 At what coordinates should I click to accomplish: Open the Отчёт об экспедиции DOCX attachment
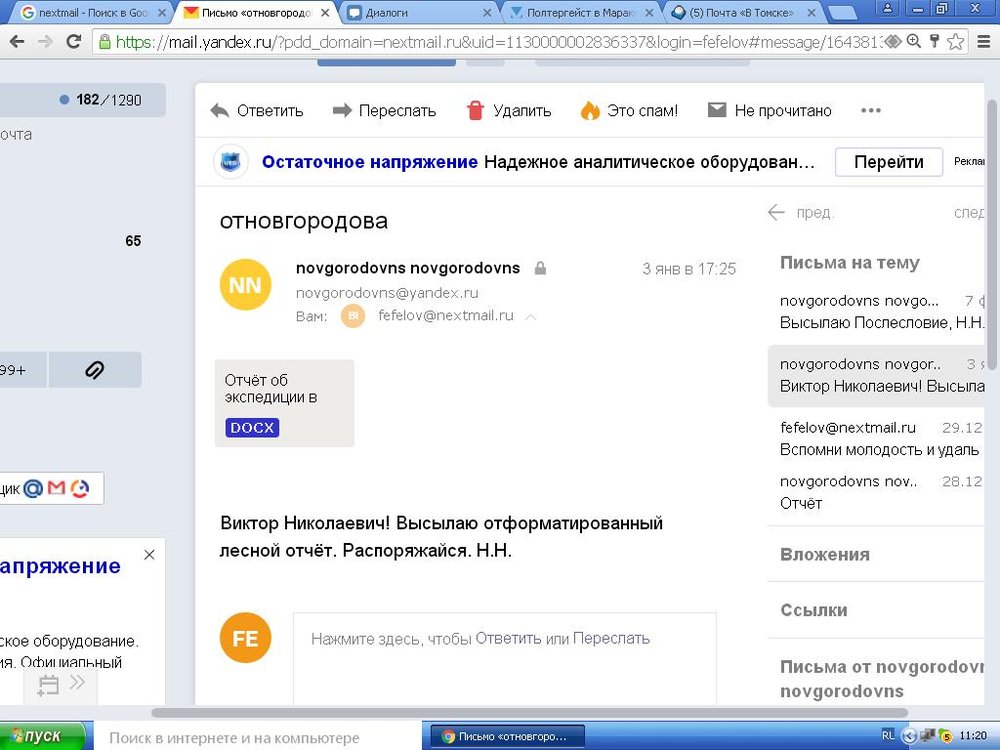pyautogui.click(x=285, y=402)
